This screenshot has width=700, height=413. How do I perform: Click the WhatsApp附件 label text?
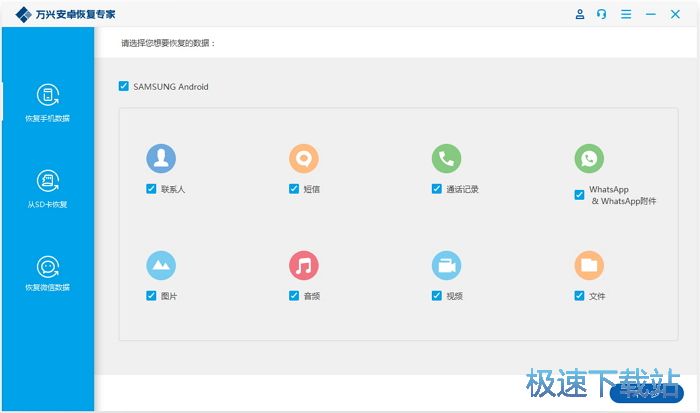point(629,201)
